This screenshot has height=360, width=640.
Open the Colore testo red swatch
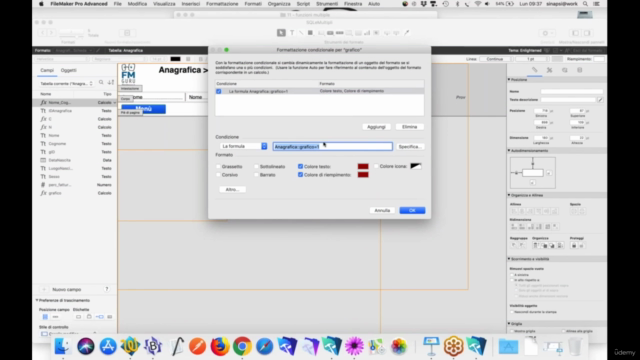pyautogui.click(x=363, y=167)
